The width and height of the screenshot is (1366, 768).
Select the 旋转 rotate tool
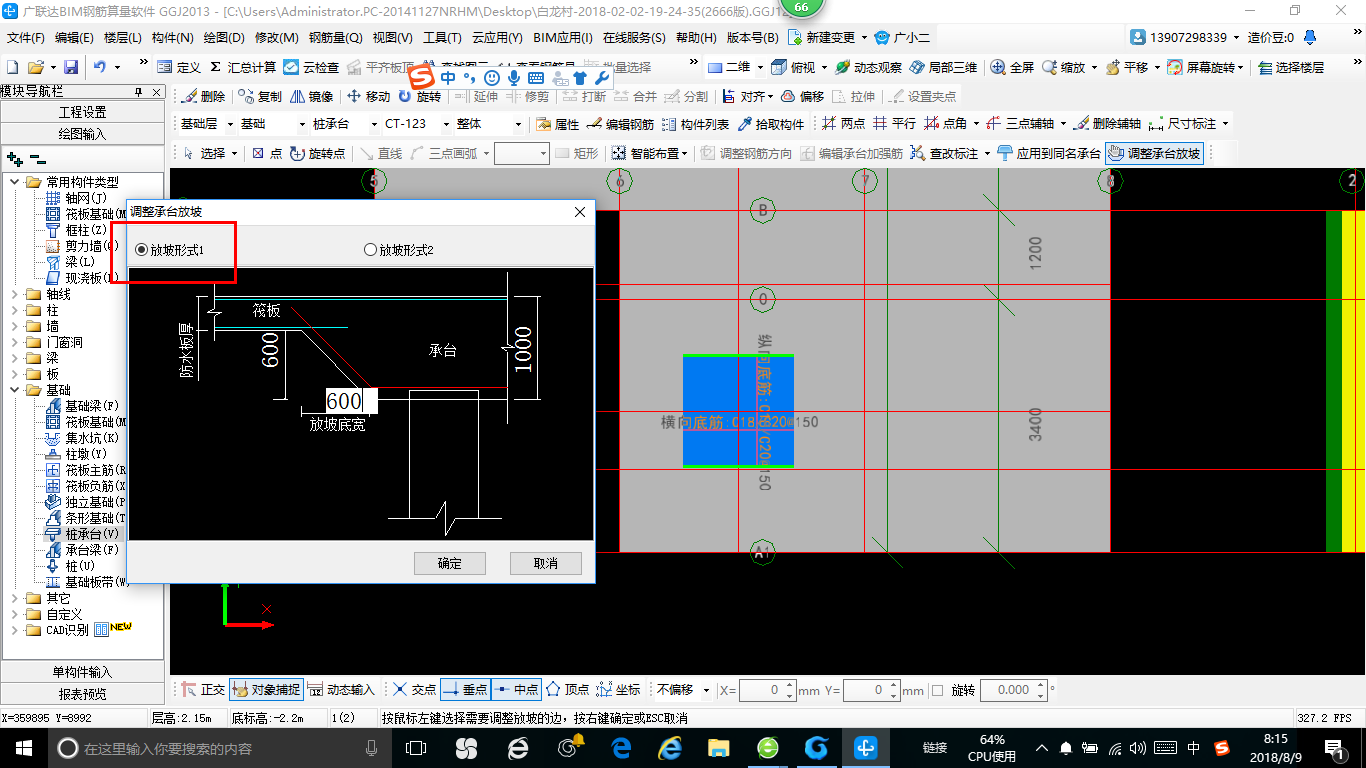pos(419,97)
